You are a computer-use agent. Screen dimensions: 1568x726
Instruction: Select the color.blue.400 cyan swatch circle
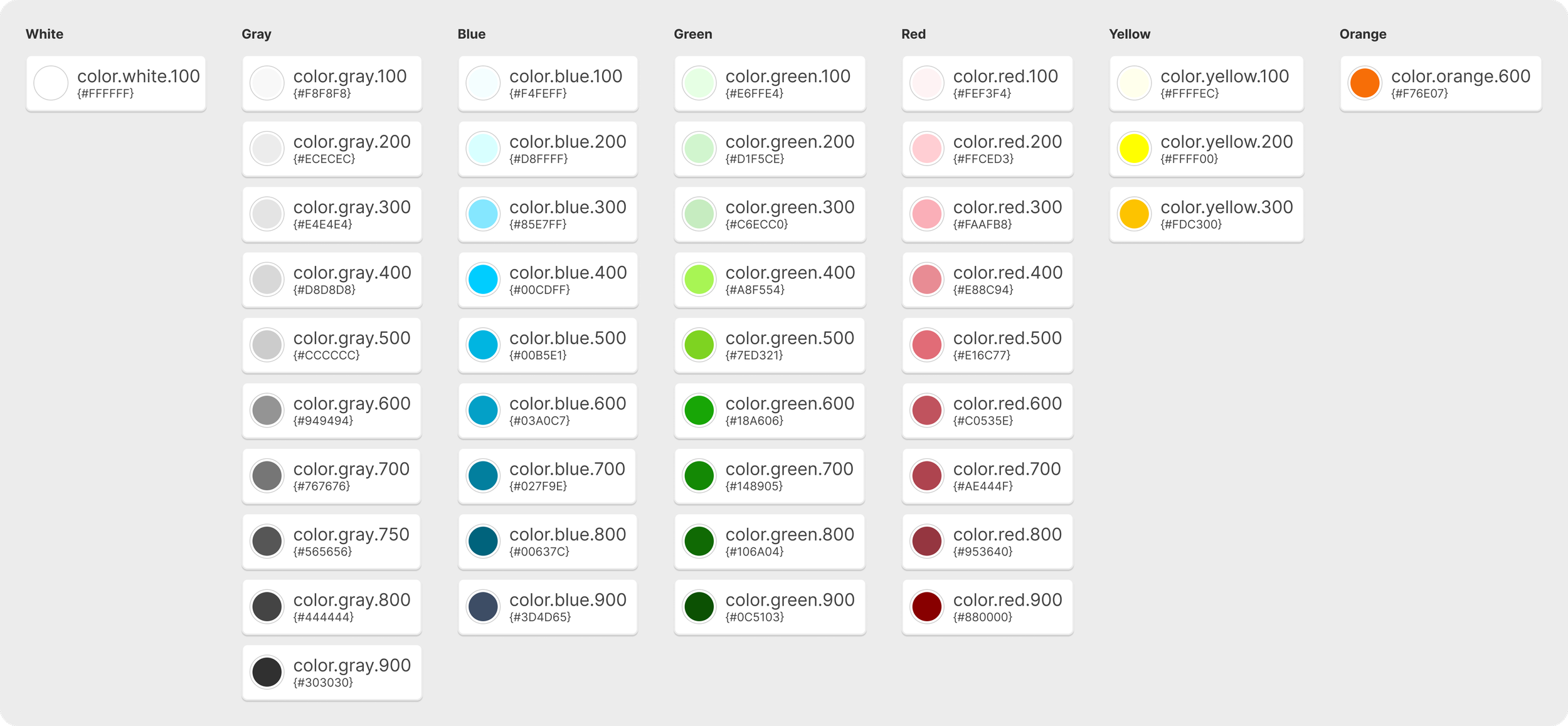tap(483, 280)
